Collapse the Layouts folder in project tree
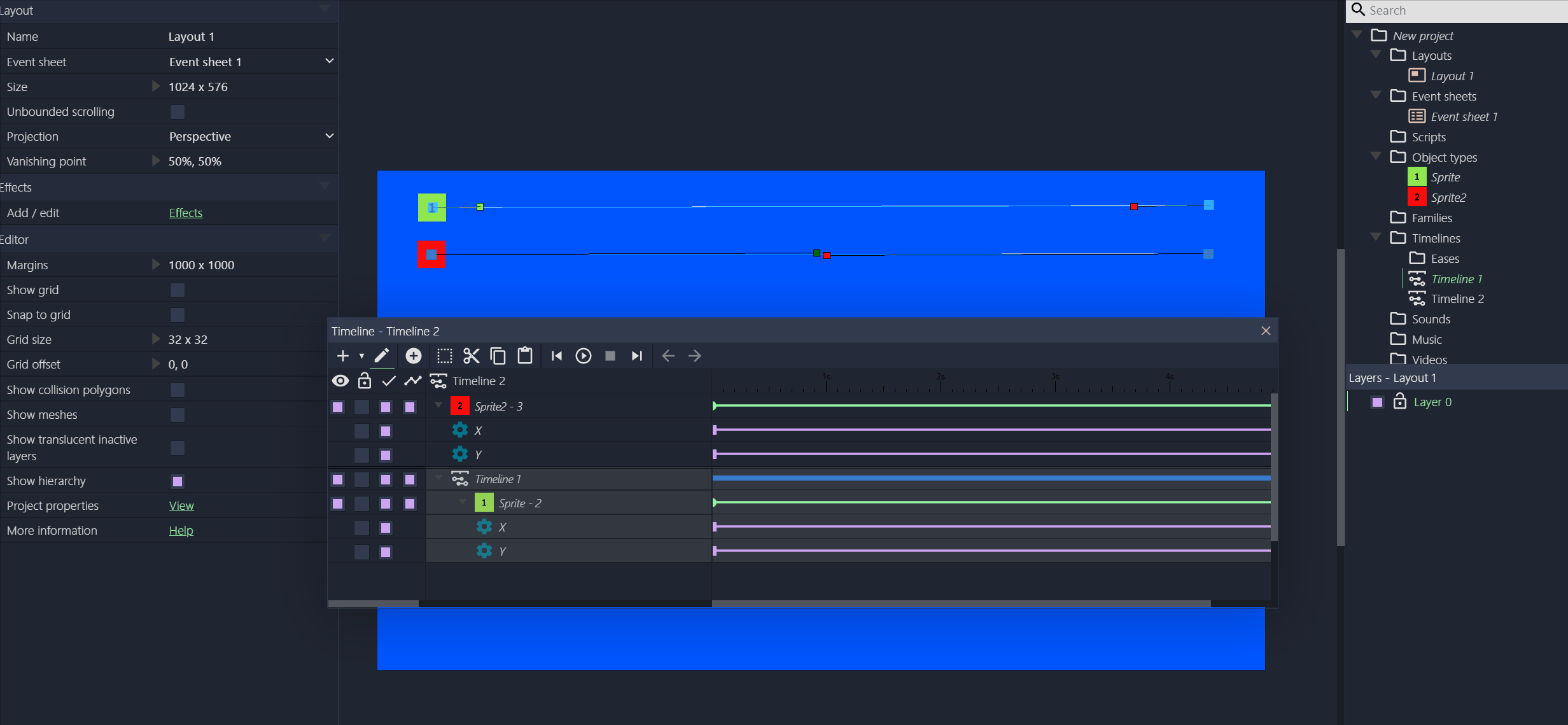This screenshot has width=1568, height=725. [x=1376, y=55]
